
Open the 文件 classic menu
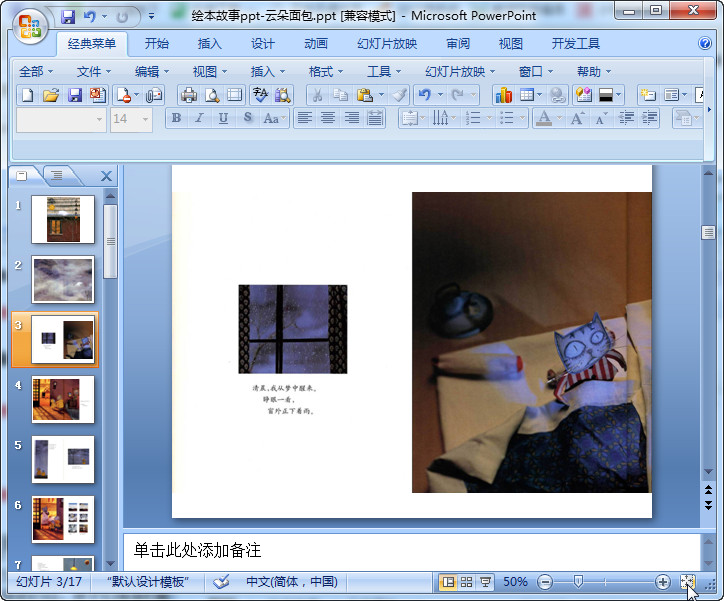[94, 72]
